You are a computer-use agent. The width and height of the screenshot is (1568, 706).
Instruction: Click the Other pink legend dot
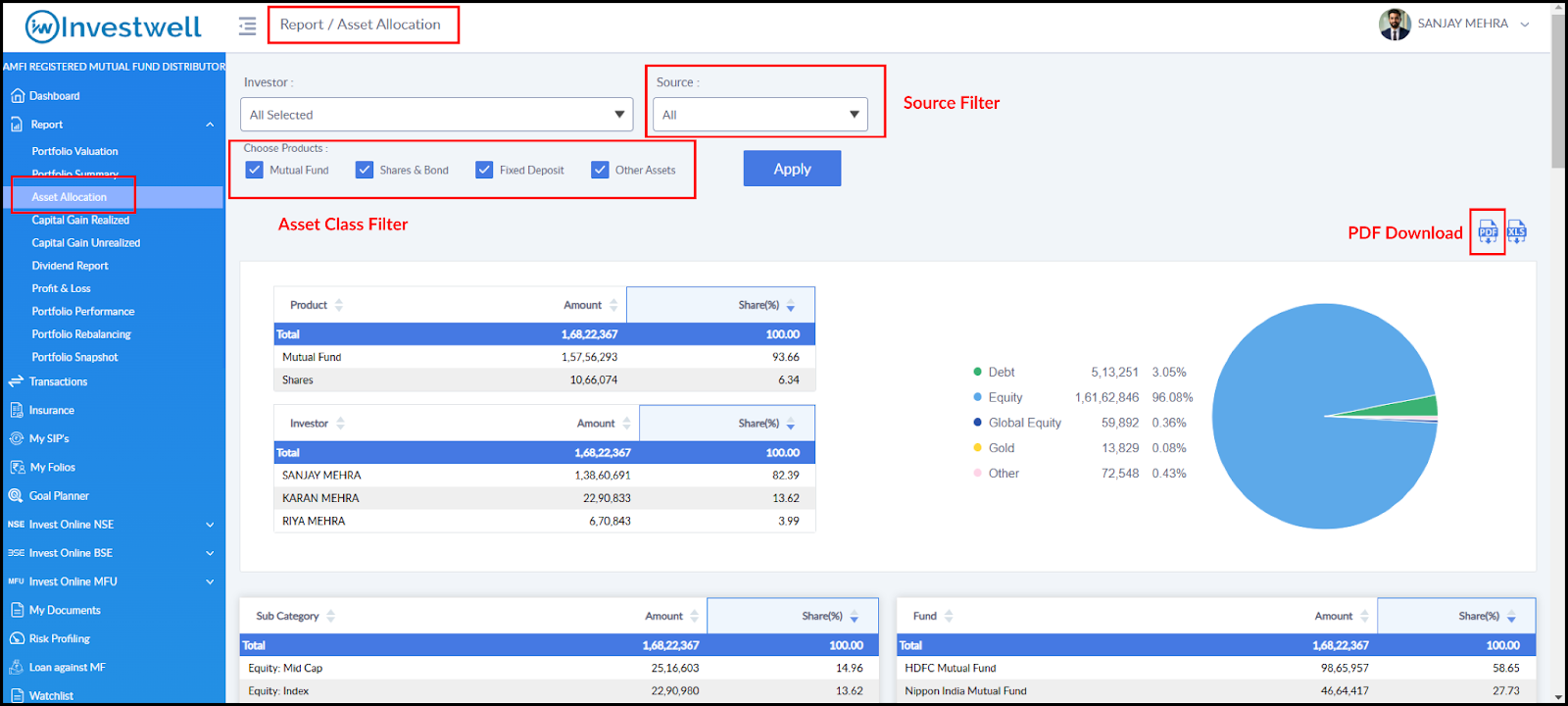977,473
